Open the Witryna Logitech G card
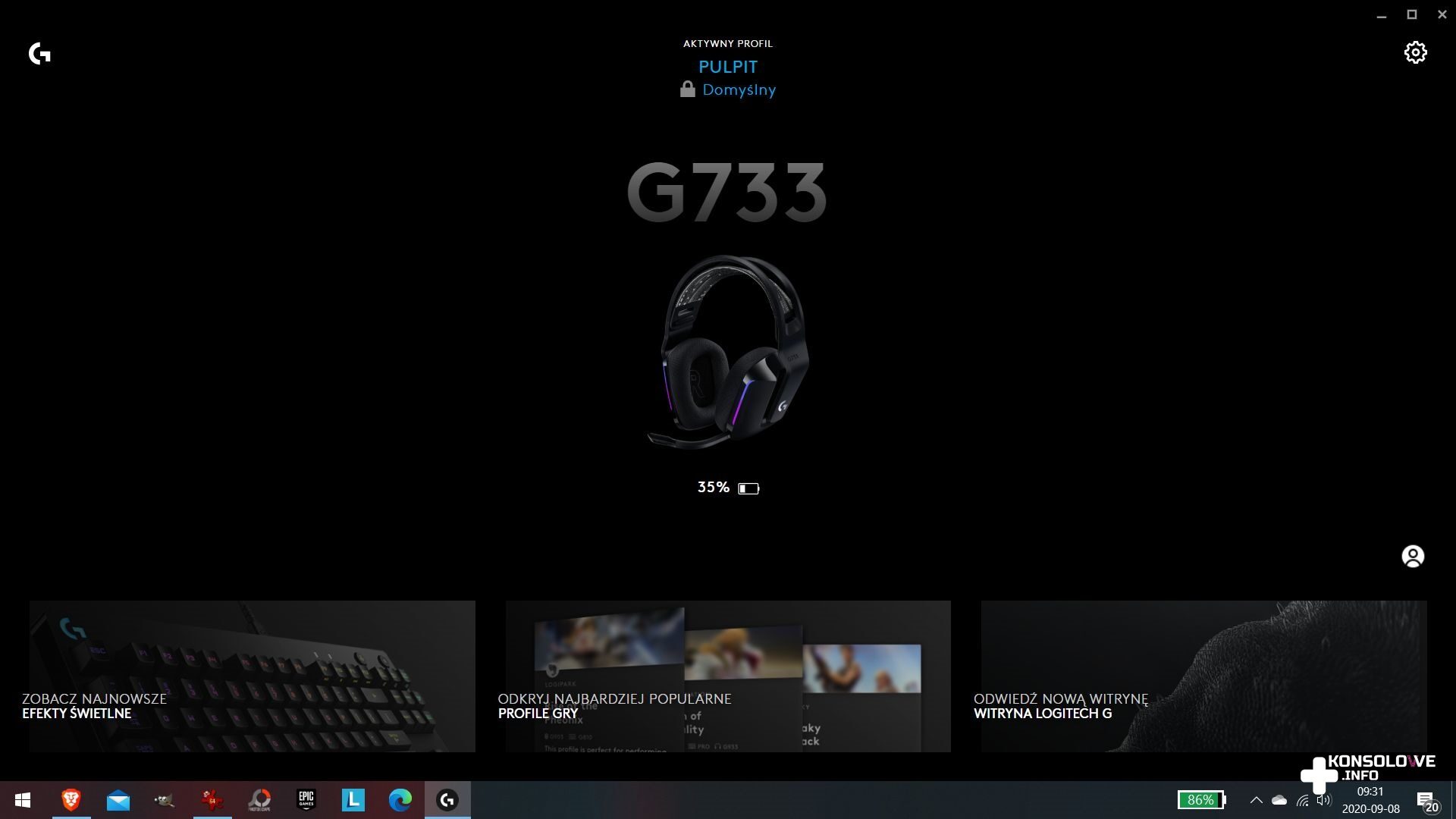The width and height of the screenshot is (1456, 819). coord(1203,676)
